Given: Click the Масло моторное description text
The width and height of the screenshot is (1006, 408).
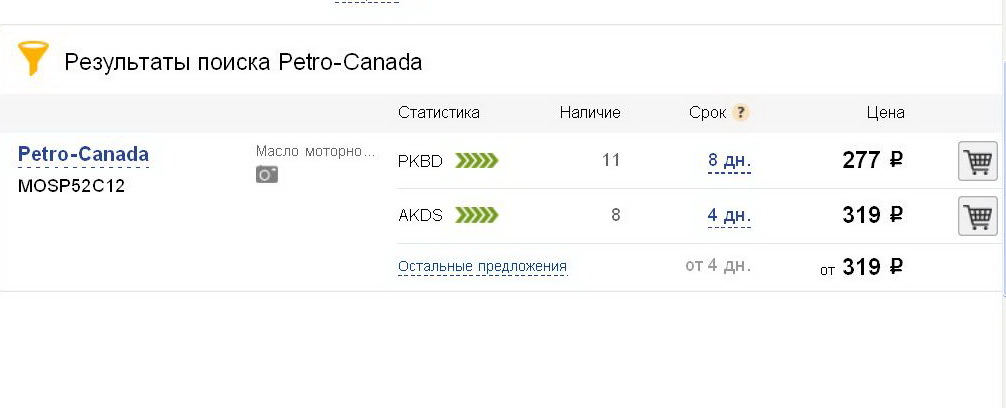Looking at the screenshot, I should point(315,151).
